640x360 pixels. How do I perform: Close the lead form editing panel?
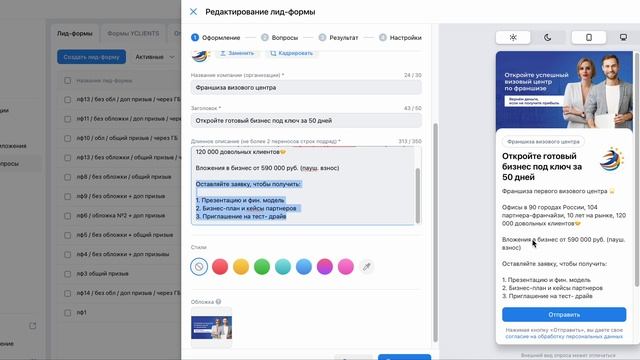click(193, 12)
